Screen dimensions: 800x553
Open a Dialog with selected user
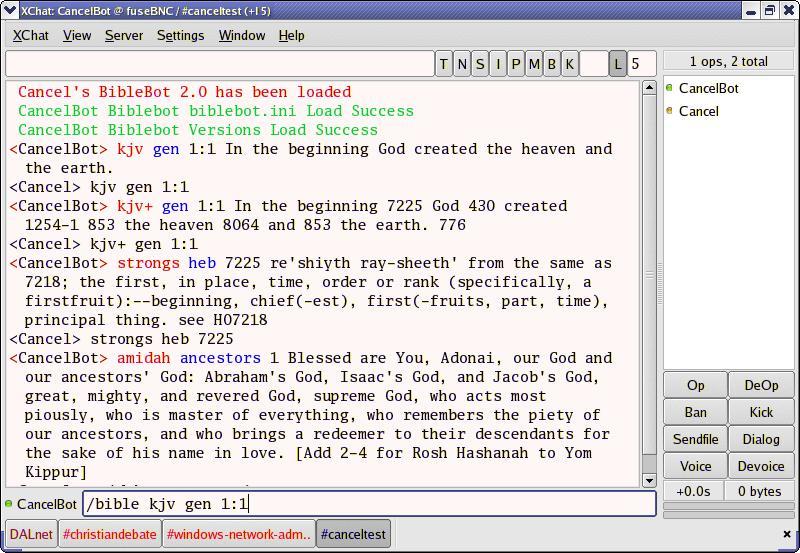(761, 439)
